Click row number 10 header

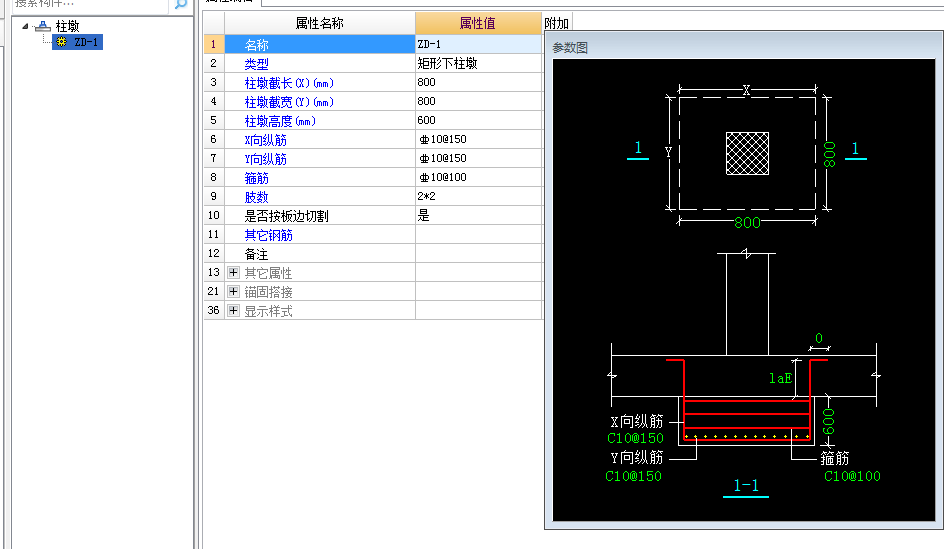point(214,216)
